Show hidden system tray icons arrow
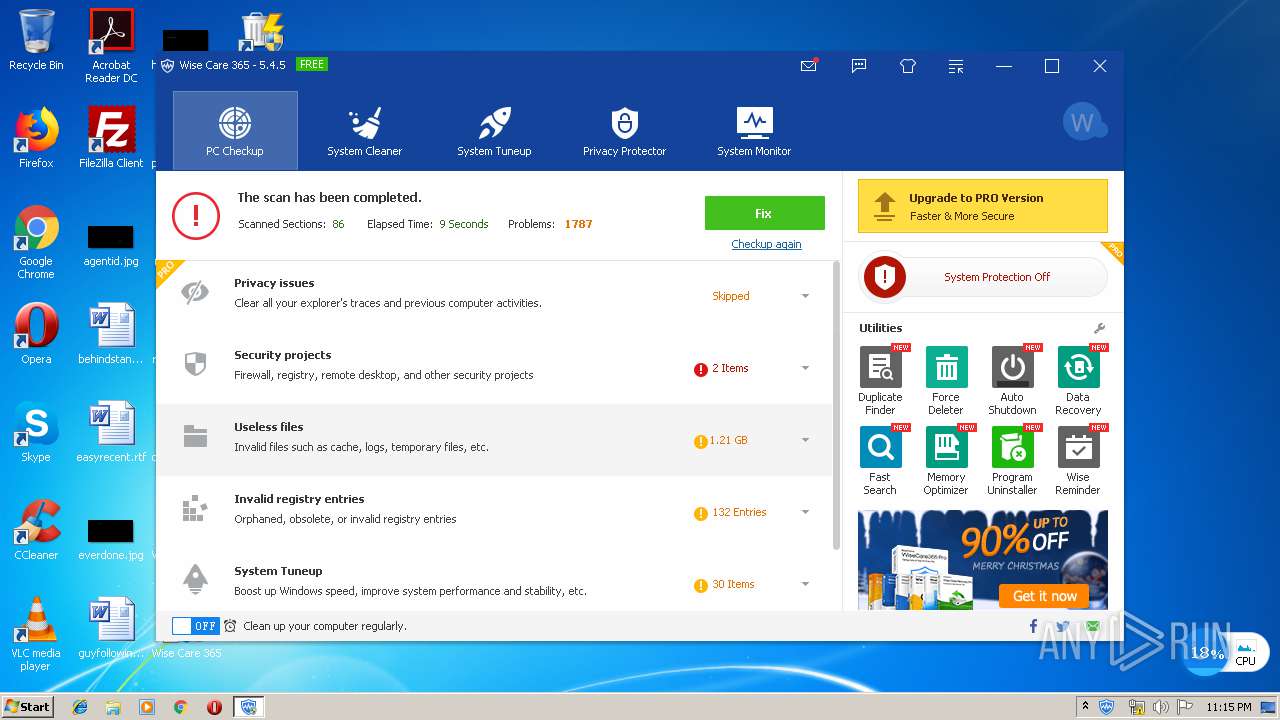 pyautogui.click(x=1086, y=707)
